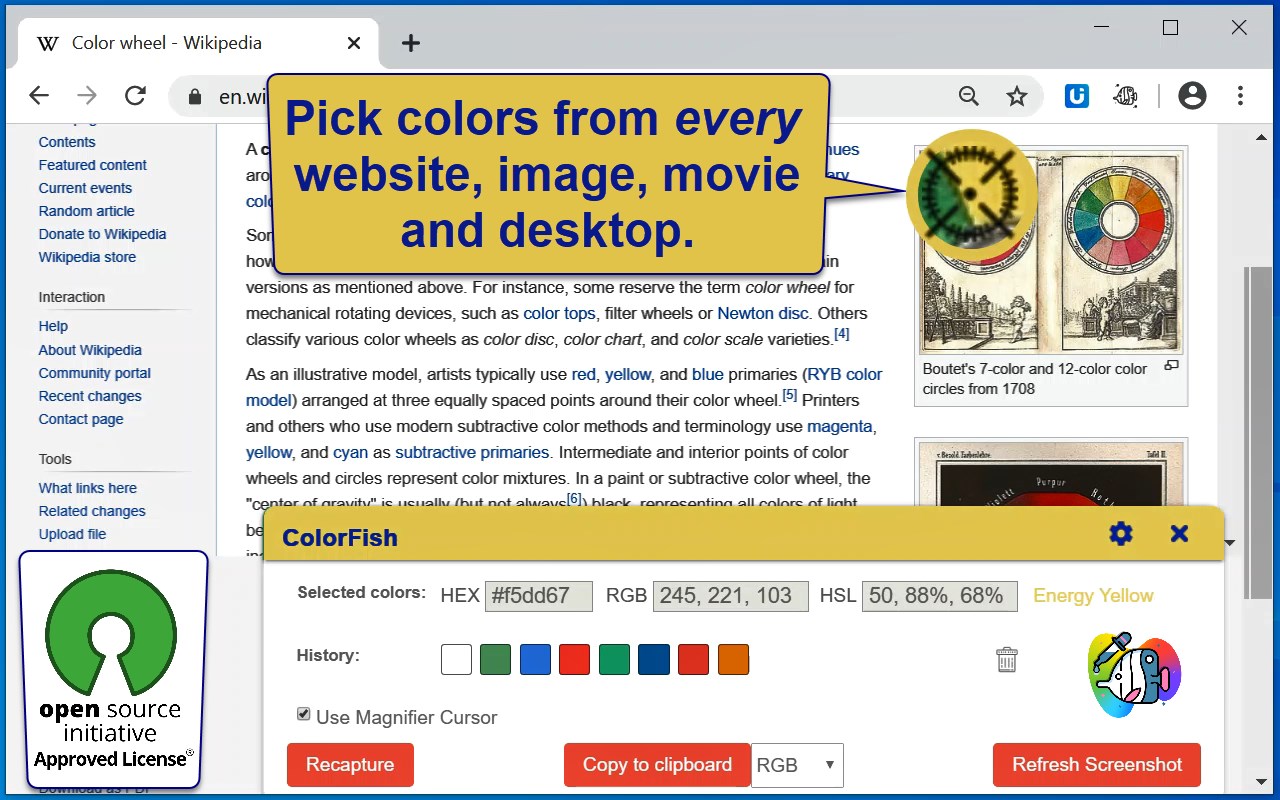Open Contents sidebar link
The height and width of the screenshot is (800, 1280).
click(x=67, y=142)
